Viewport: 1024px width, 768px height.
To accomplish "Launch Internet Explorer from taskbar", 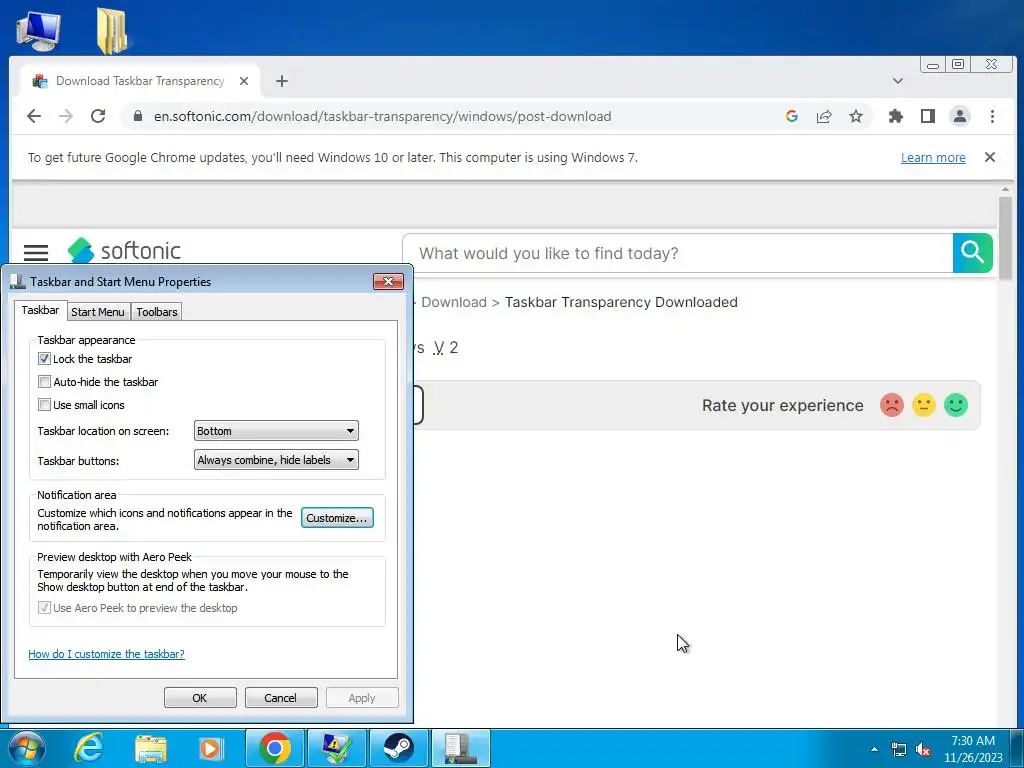I will coord(88,748).
